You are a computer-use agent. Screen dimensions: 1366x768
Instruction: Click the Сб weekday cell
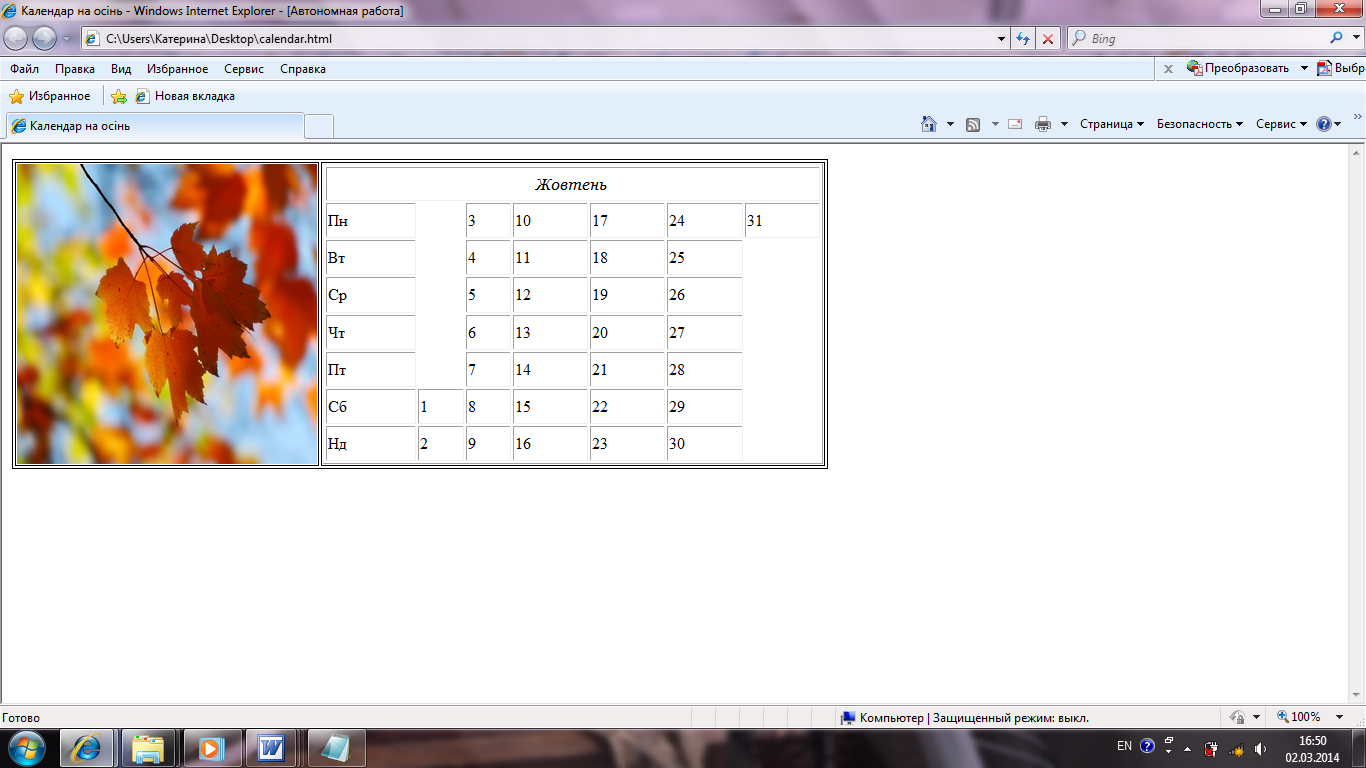coord(370,407)
